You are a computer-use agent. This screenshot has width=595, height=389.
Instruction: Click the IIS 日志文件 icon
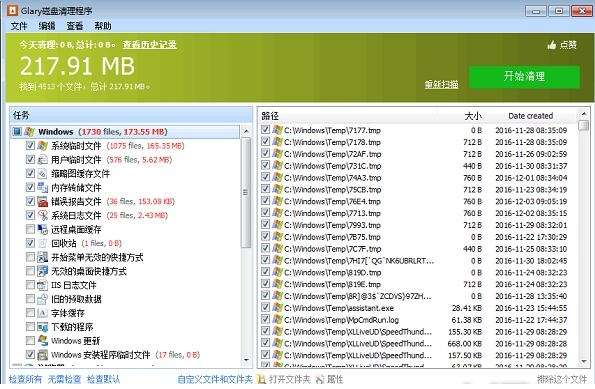click(x=42, y=285)
